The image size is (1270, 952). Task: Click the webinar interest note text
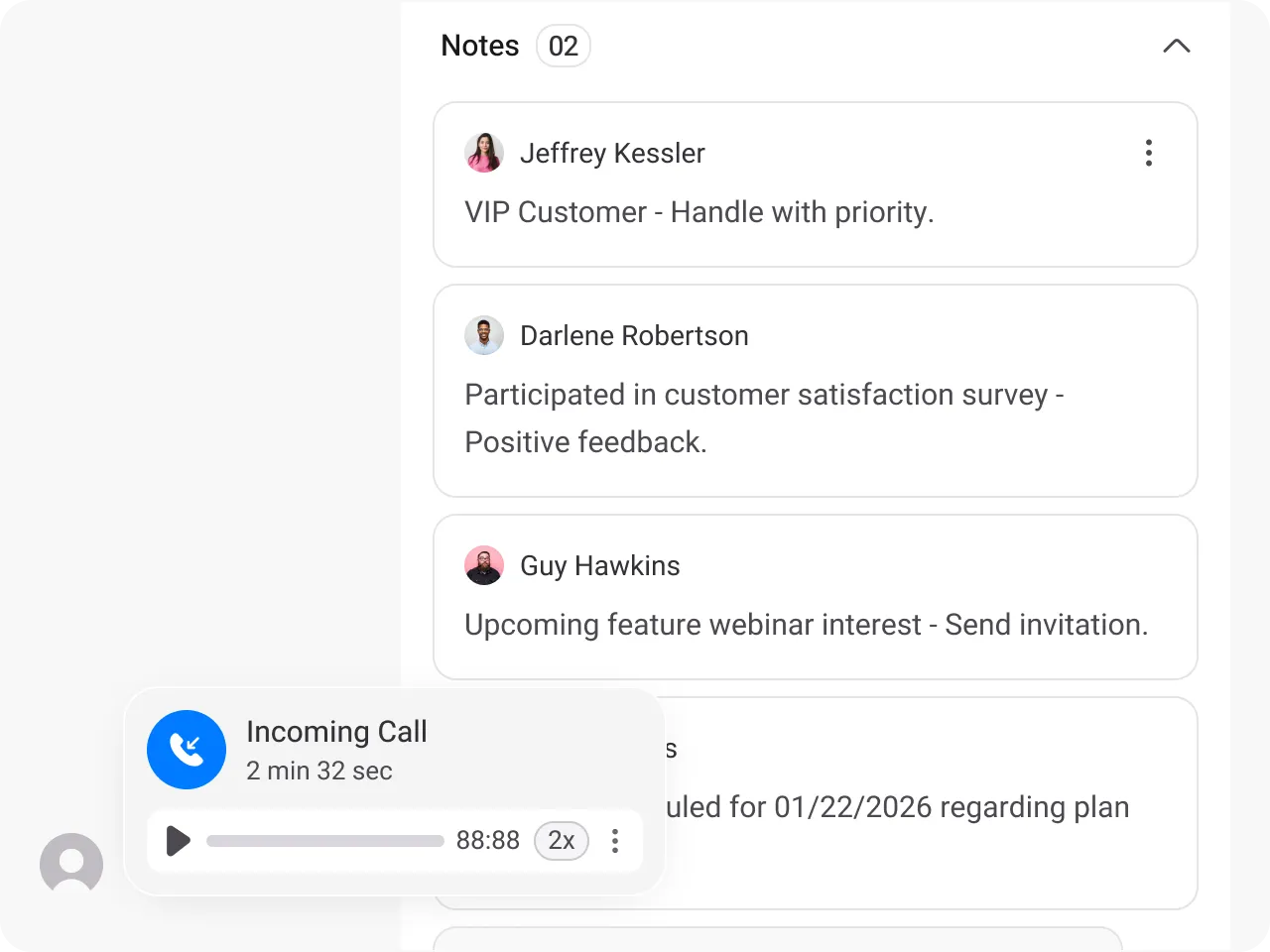point(807,625)
